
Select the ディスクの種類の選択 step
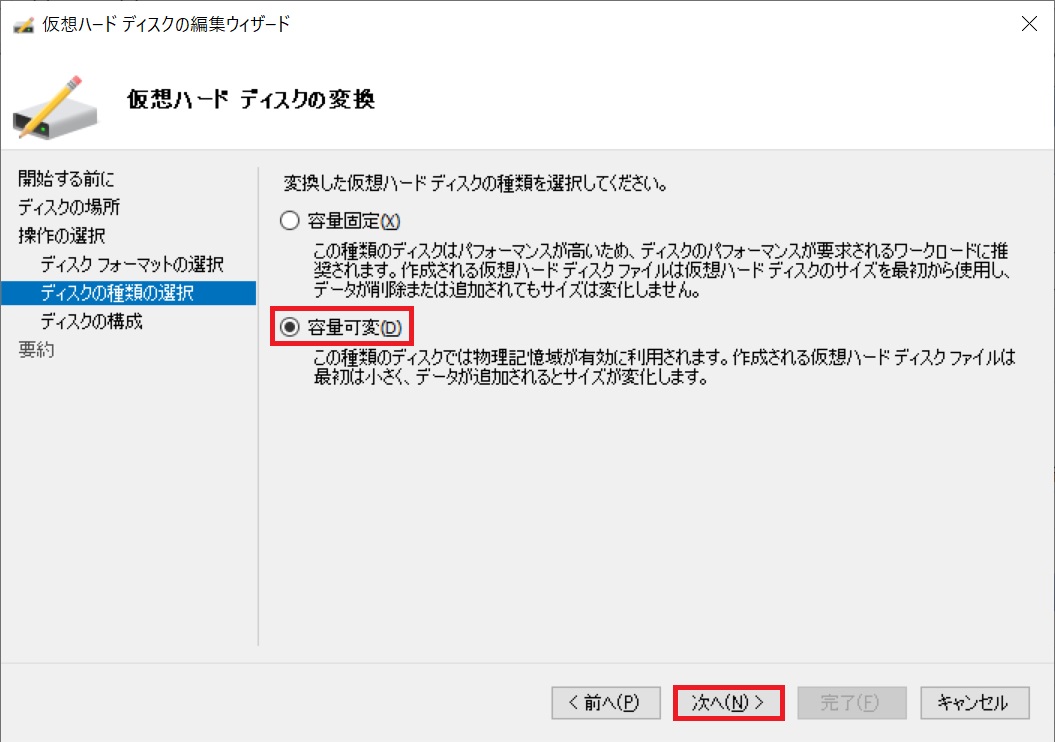tap(129, 293)
